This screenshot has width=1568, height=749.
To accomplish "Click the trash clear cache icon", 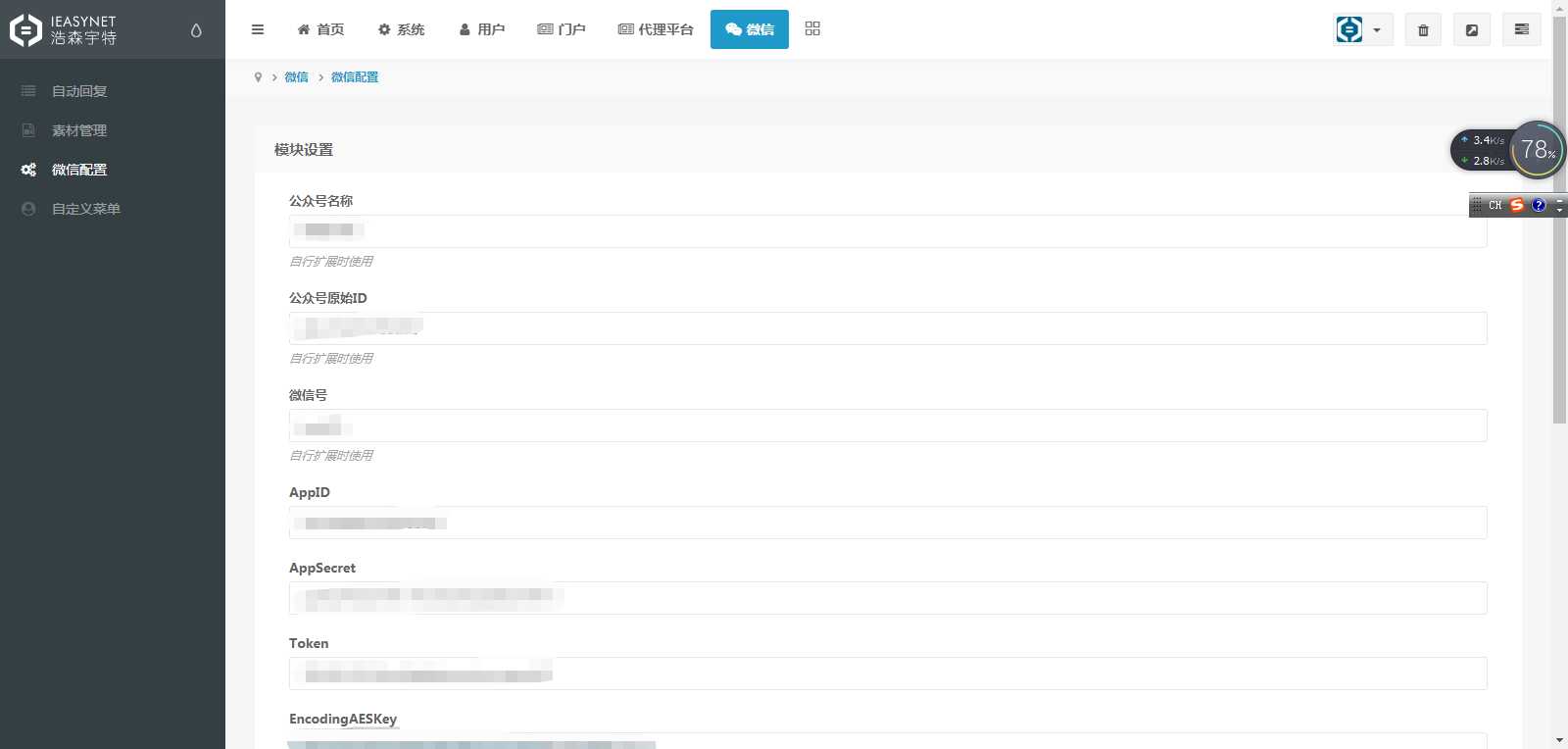I will [1423, 30].
